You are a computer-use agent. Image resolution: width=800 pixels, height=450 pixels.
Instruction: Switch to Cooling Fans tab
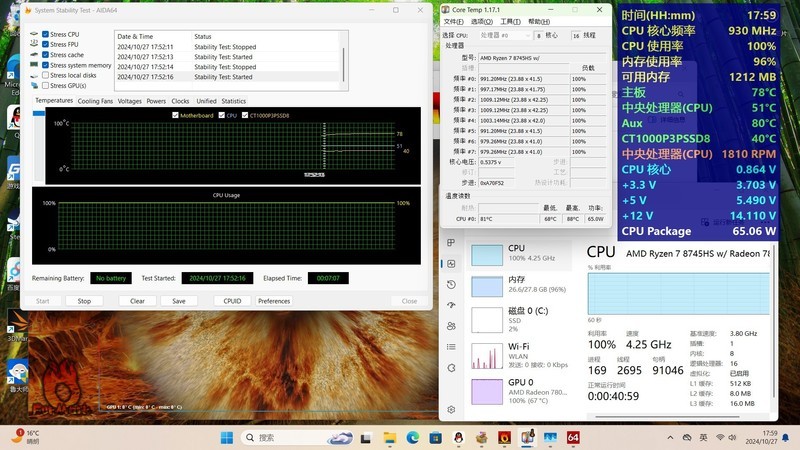click(95, 101)
